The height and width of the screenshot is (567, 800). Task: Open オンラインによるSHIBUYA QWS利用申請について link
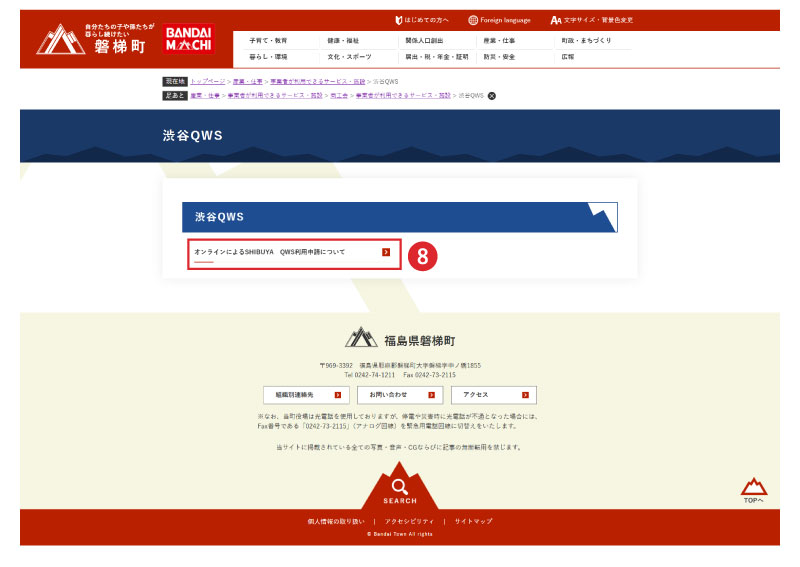point(292,253)
